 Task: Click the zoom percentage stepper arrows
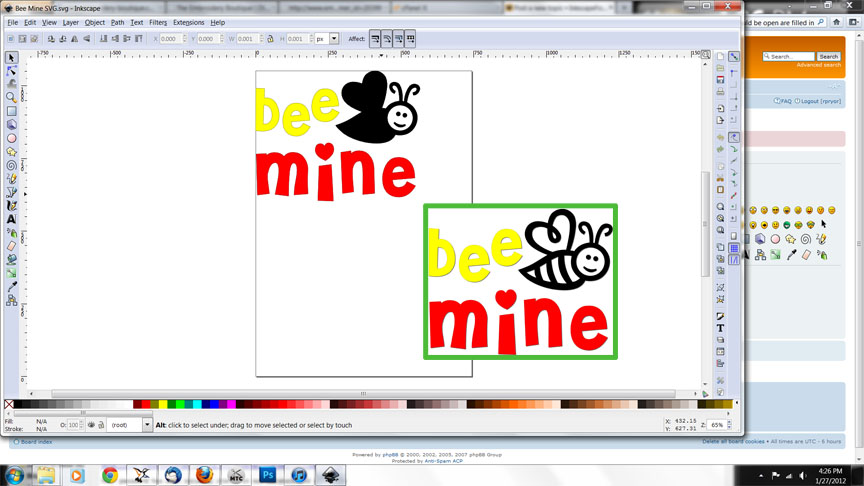point(730,425)
